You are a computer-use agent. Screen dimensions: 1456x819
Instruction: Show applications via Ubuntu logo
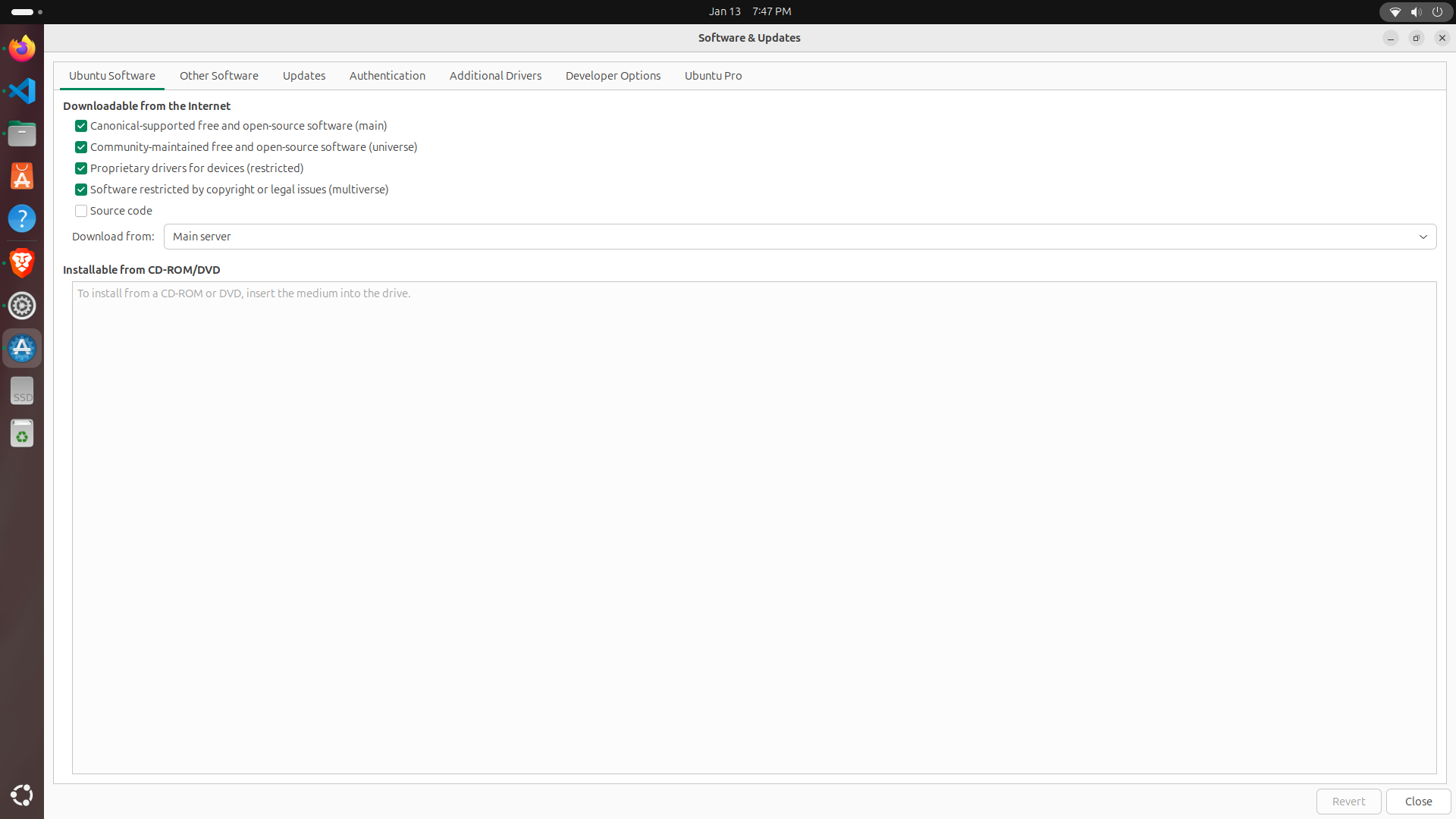(x=22, y=795)
